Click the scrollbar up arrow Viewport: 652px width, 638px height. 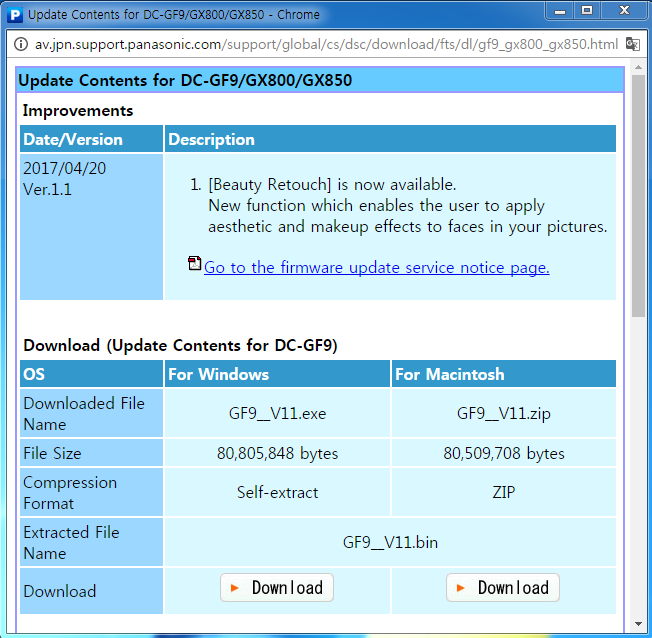pos(638,67)
